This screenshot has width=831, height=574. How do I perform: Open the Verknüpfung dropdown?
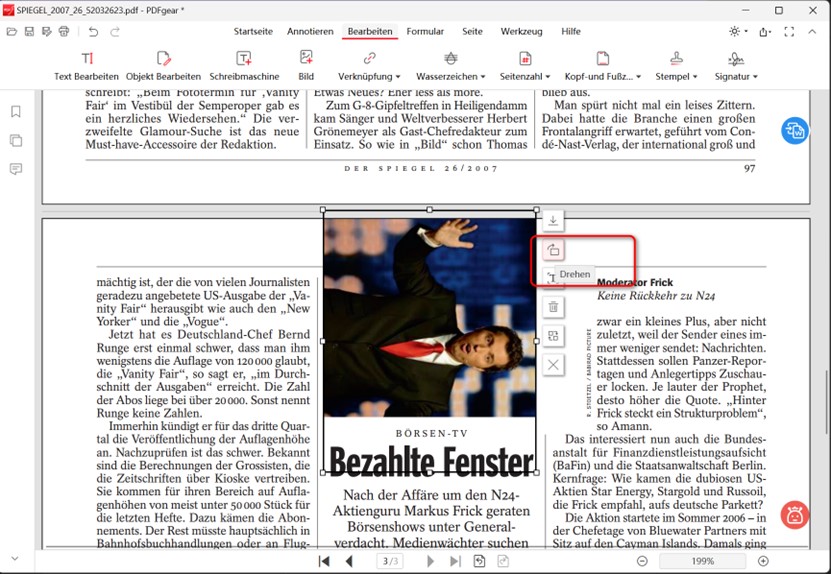coord(369,66)
